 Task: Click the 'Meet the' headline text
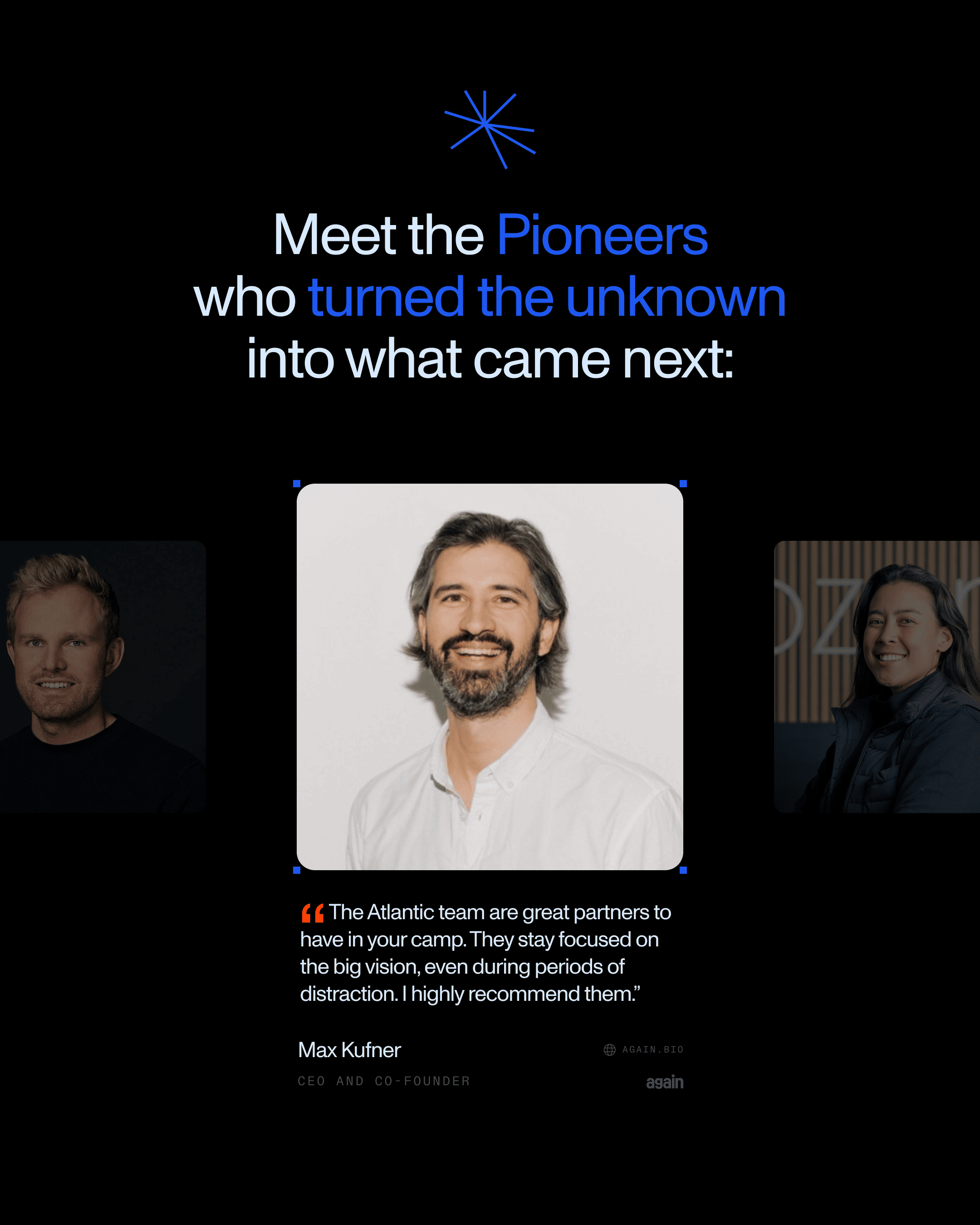tap(378, 235)
